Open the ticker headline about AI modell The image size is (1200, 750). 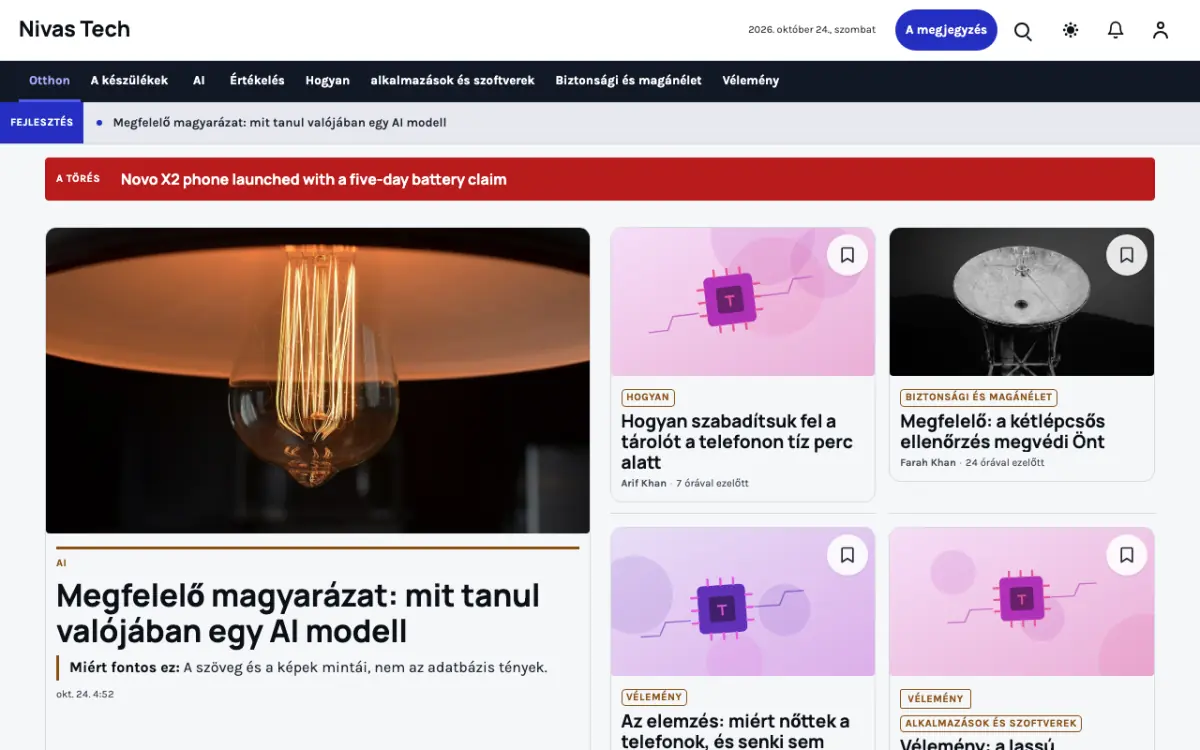click(280, 123)
